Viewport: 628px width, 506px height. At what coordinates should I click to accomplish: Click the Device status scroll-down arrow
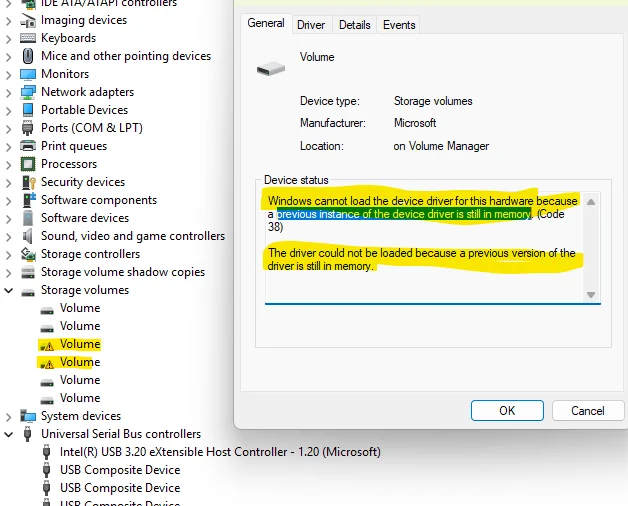coord(591,295)
